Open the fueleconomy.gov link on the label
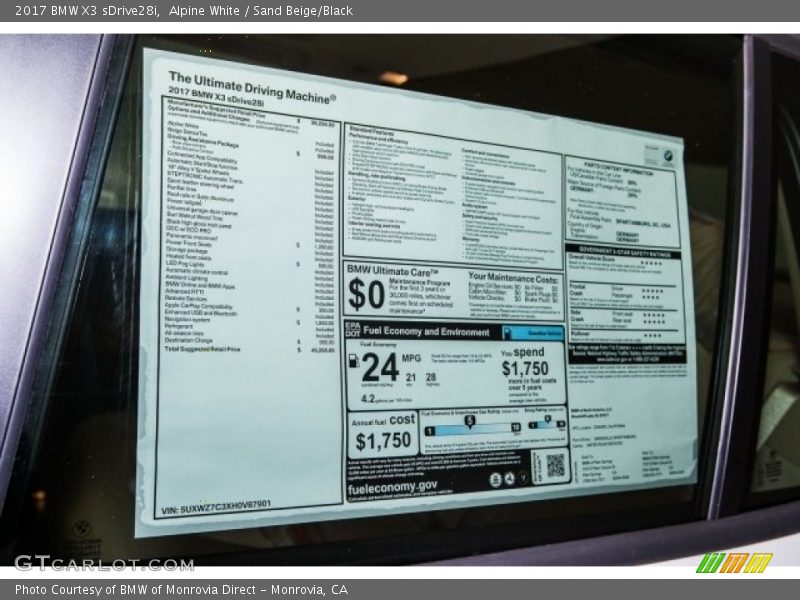800x600 pixels. coord(393,485)
